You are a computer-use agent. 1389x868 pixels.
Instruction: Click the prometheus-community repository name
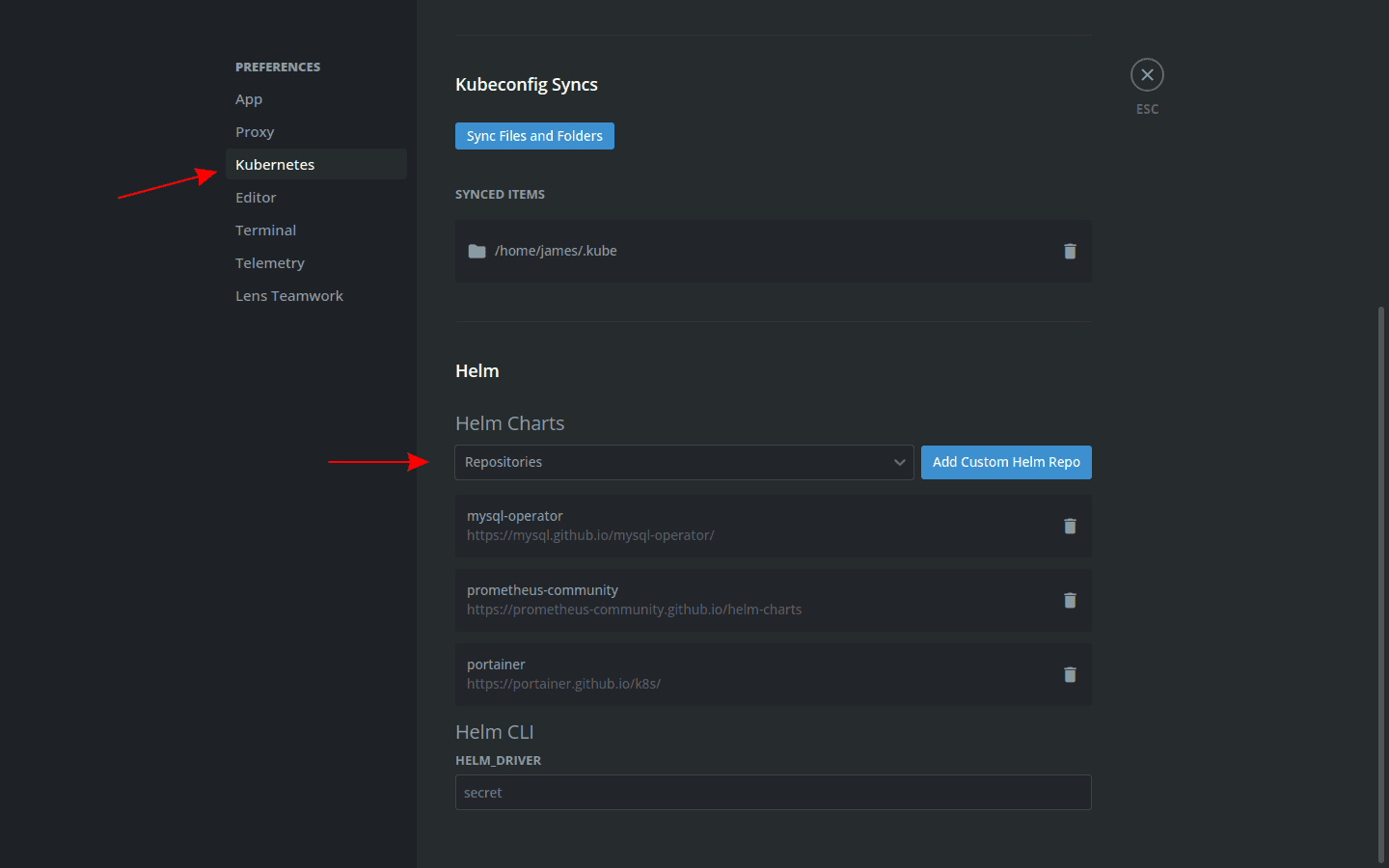(542, 590)
